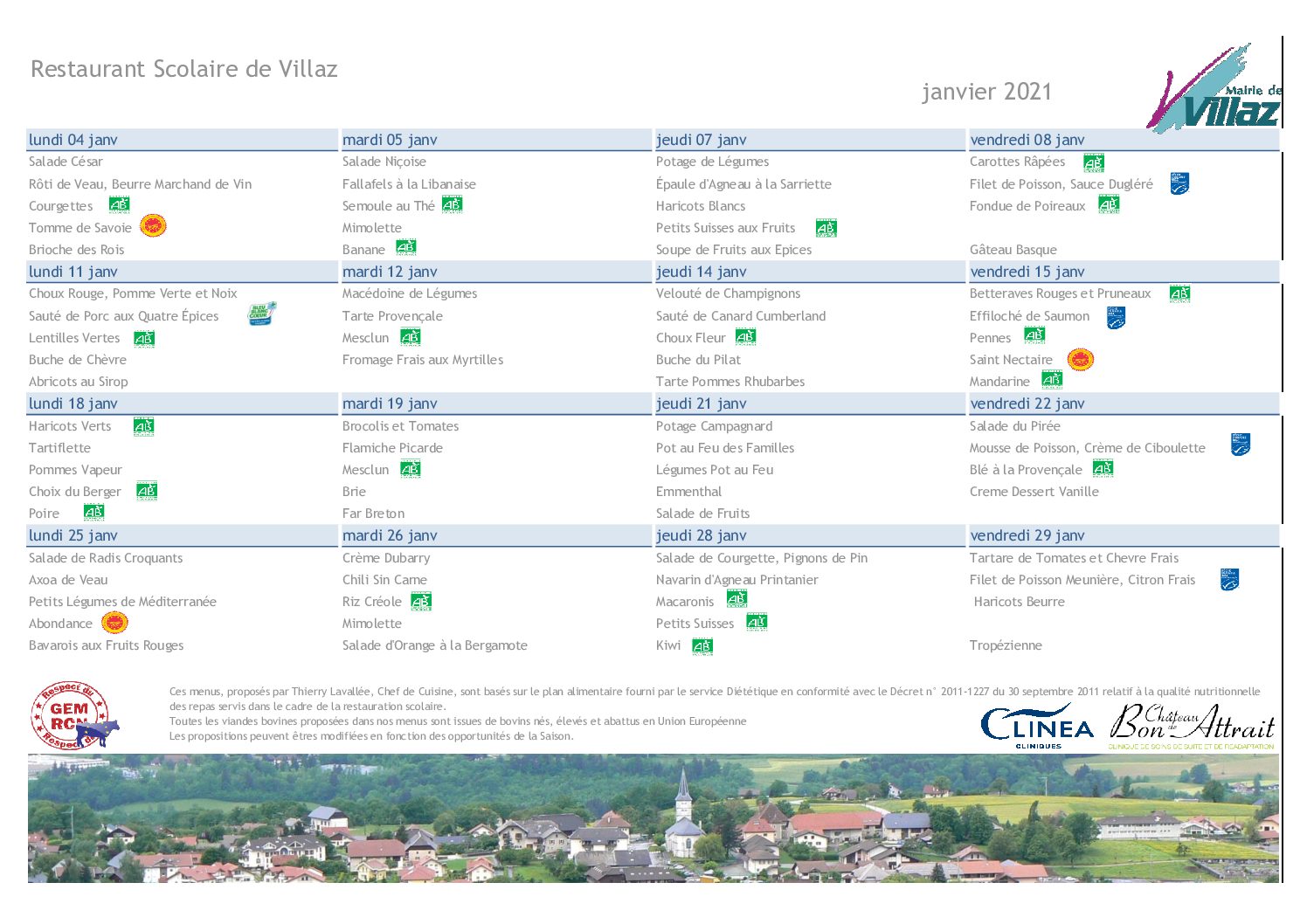The image size is (1307, 924).
Task: Click the Villaz village panorama photo
Action: 653,818
